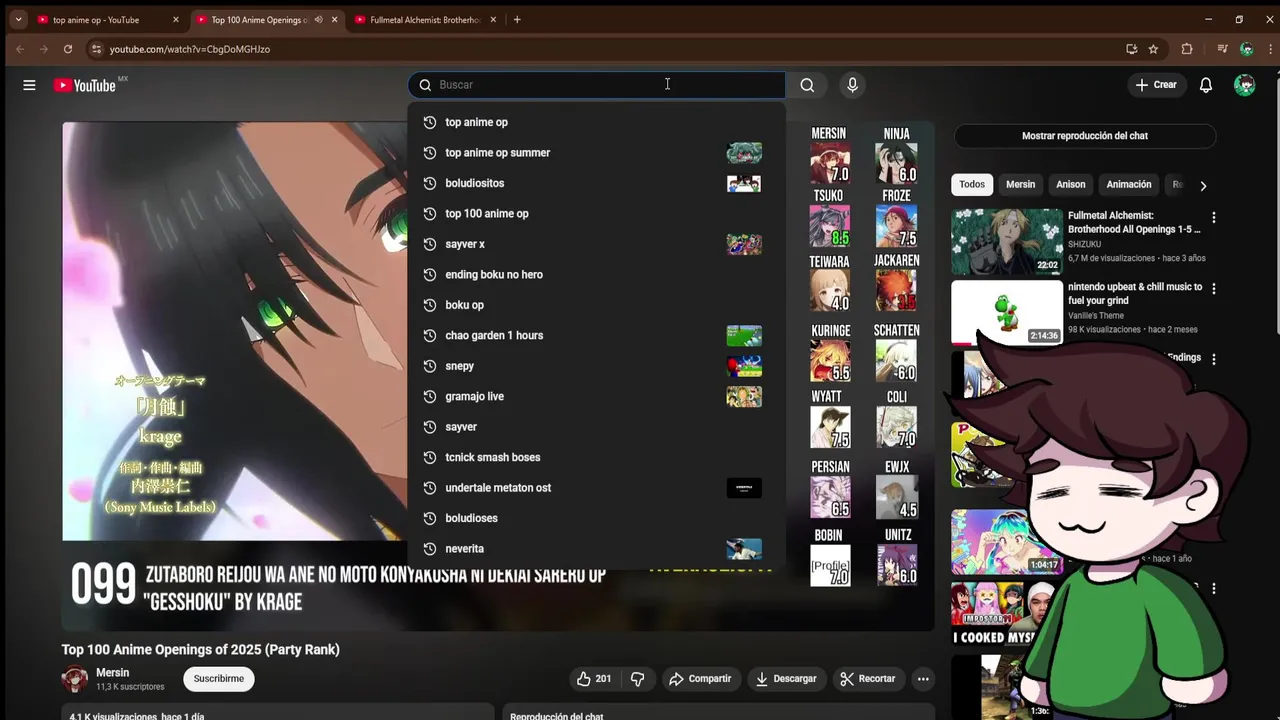Open the Chrome profile avatar

coord(1246,49)
